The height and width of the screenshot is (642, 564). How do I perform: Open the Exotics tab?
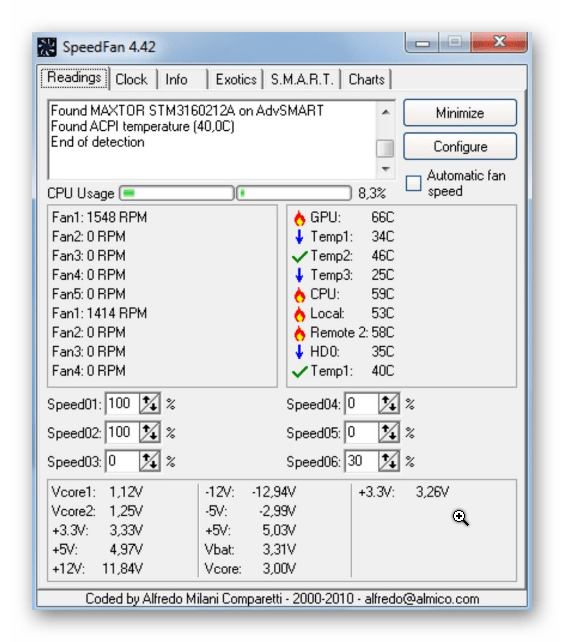(x=236, y=79)
